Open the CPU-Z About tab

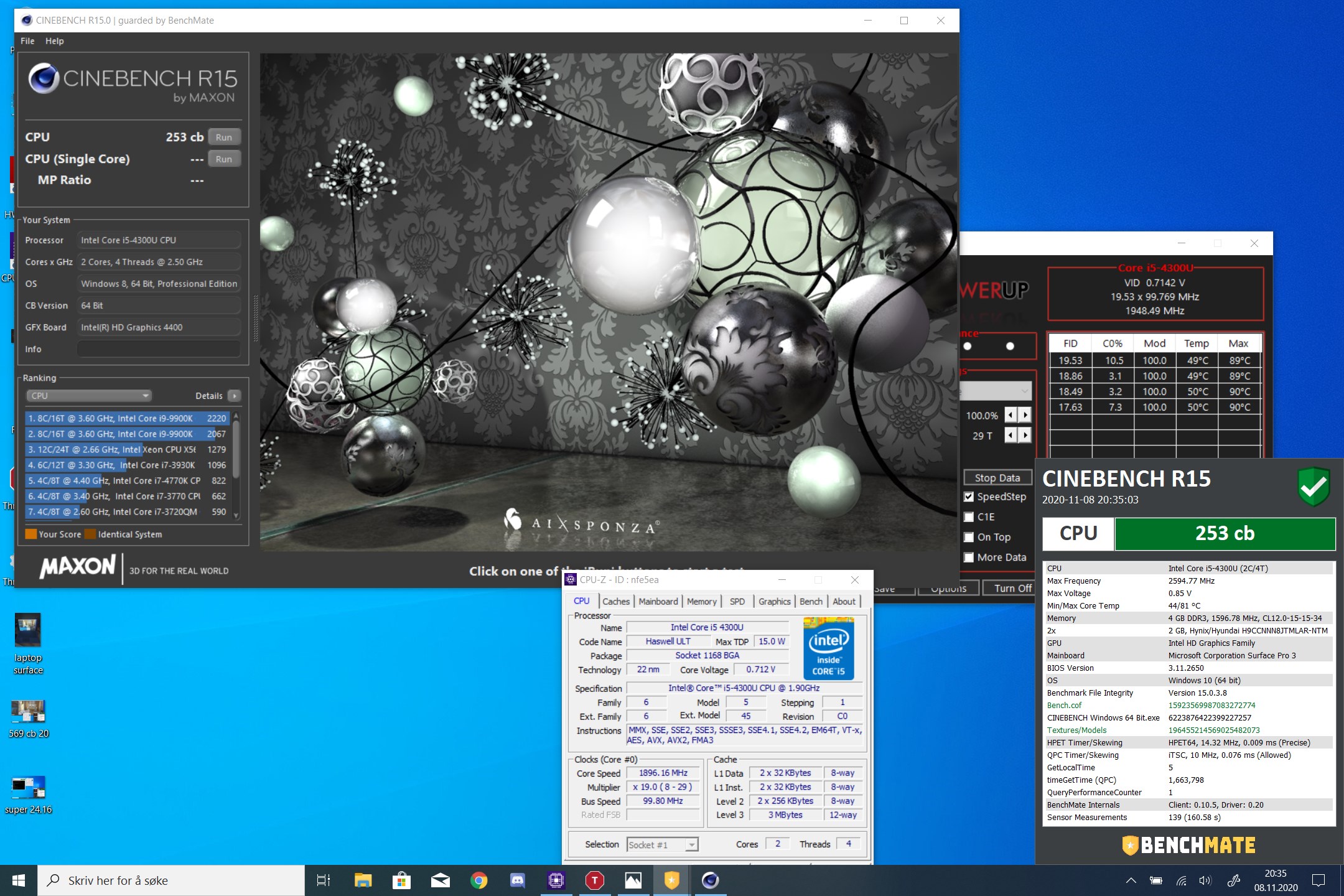tap(844, 601)
